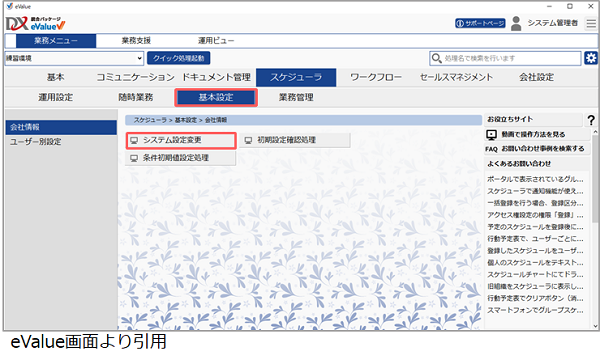Screen dimensions: 600x364
Task: Click the blue gear settings icon
Action: (591, 58)
